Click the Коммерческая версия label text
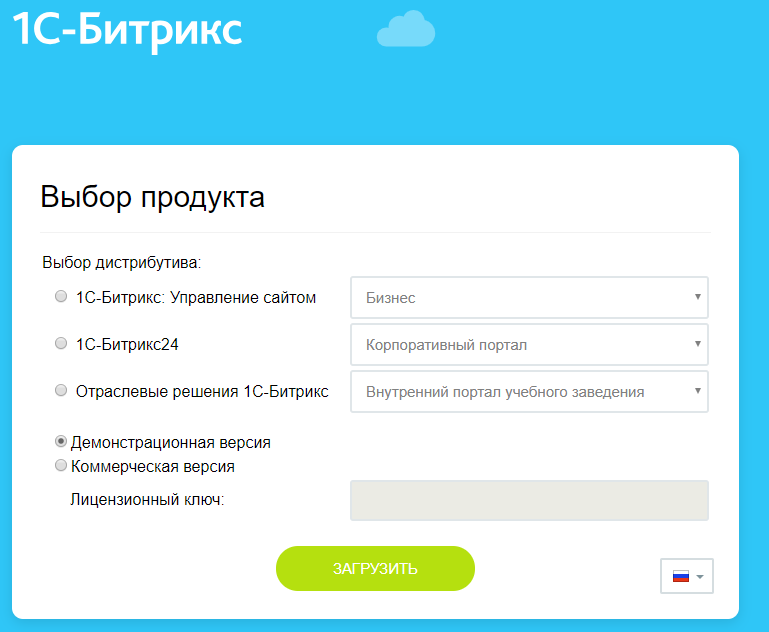Screen dimensions: 769x632 click(x=153, y=466)
